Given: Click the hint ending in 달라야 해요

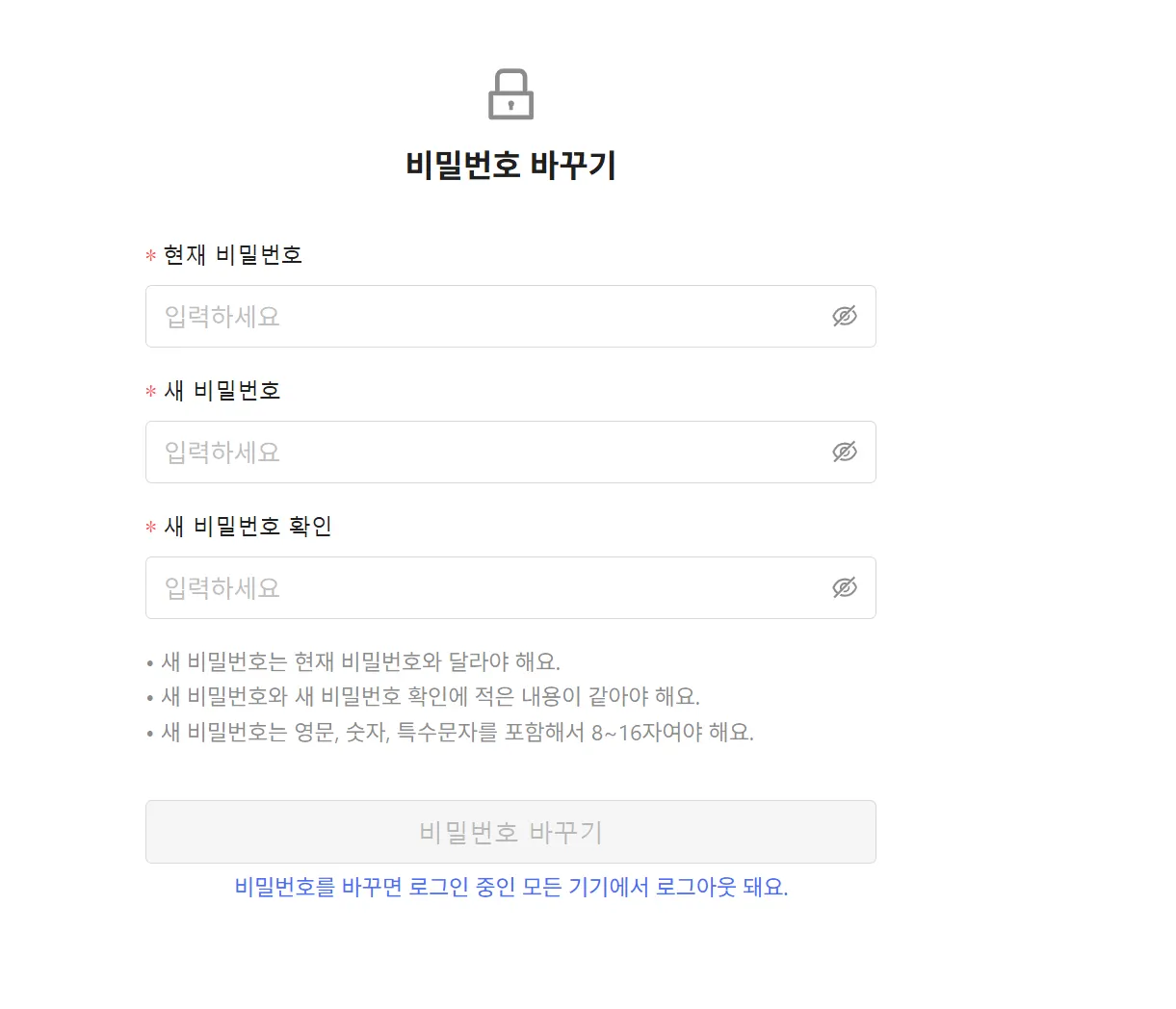Looking at the screenshot, I should point(360,661).
